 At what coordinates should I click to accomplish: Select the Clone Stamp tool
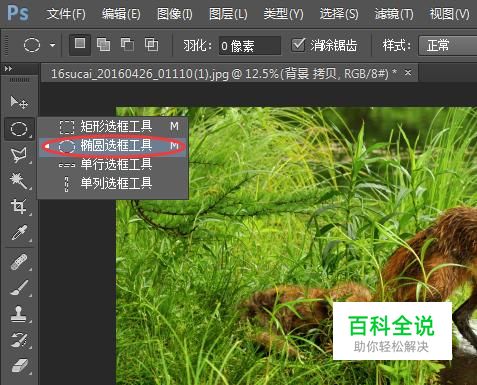(19, 314)
